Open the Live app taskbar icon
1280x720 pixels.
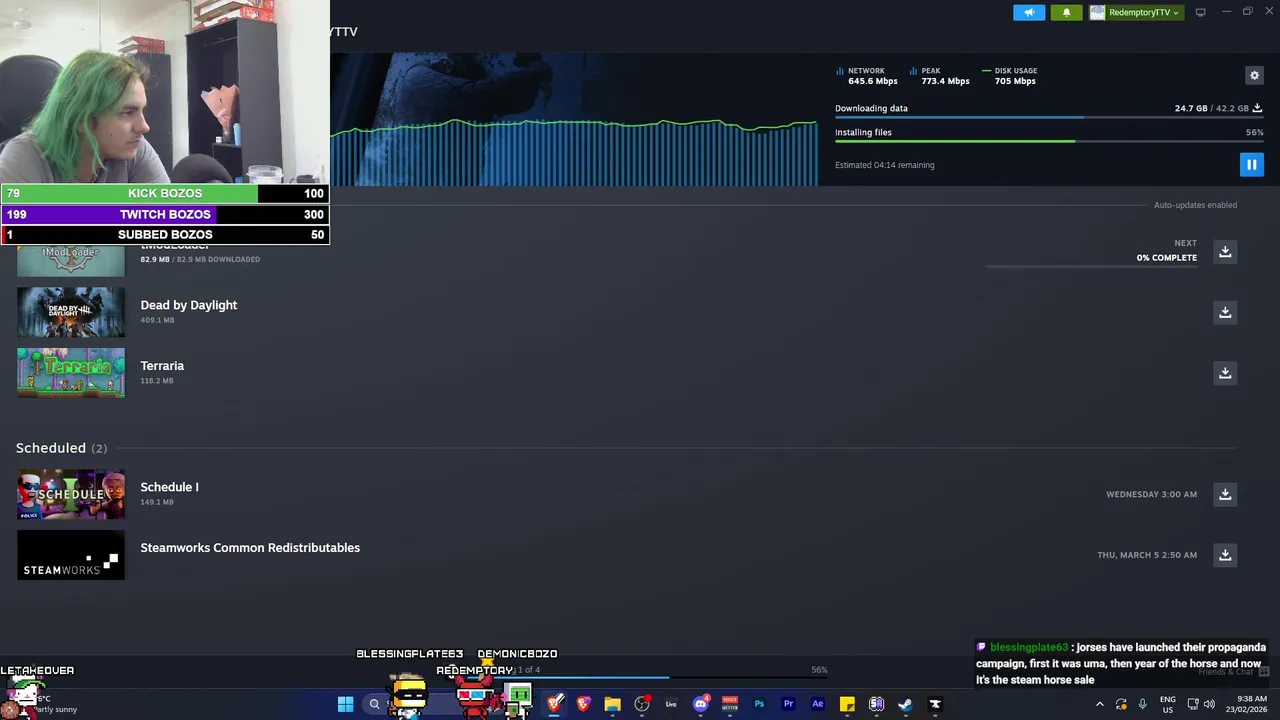(671, 704)
